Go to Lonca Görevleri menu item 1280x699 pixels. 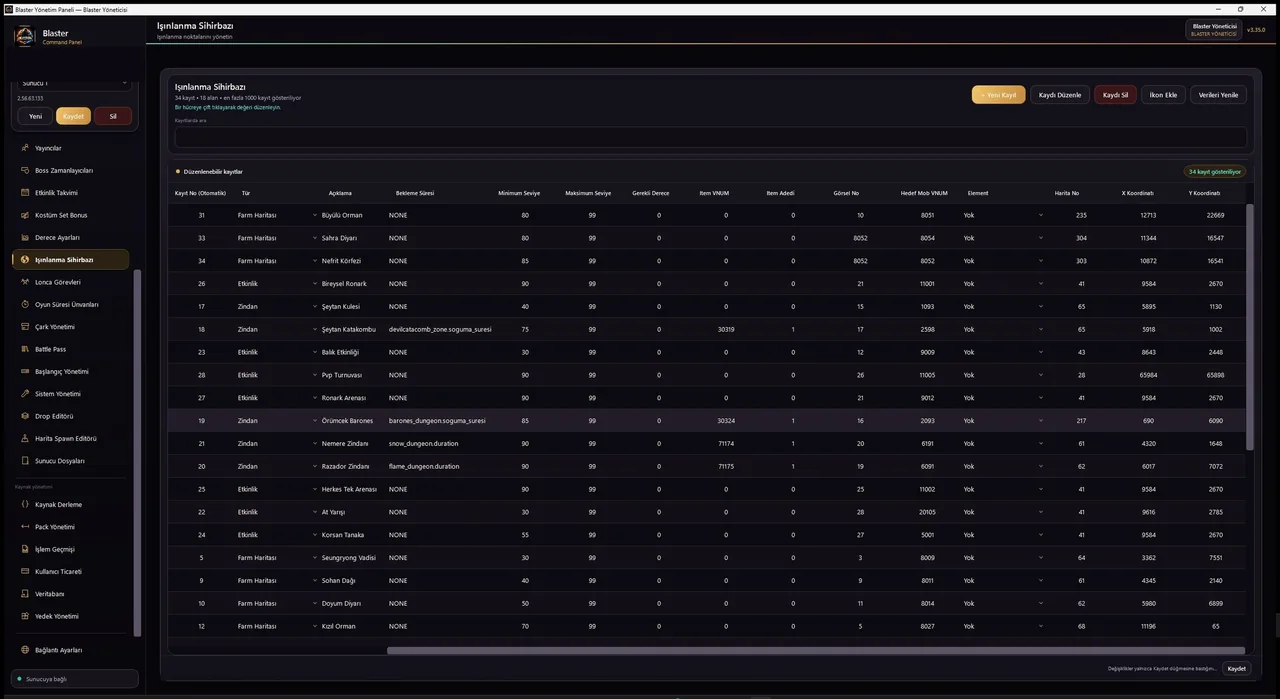[71, 282]
